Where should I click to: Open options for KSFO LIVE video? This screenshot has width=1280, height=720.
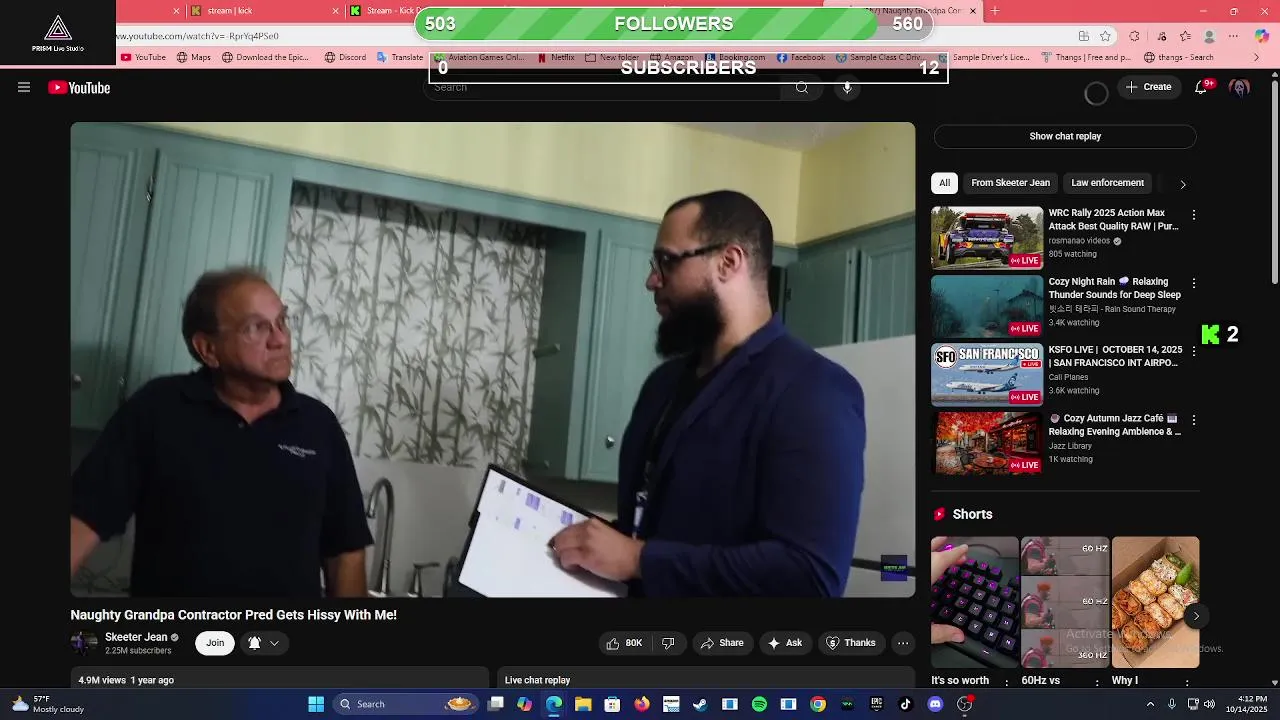click(x=1193, y=352)
